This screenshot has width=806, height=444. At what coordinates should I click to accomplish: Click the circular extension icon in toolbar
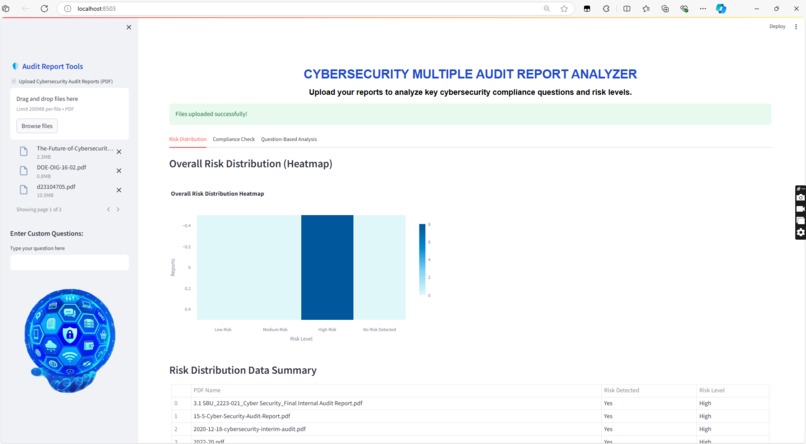(606, 9)
